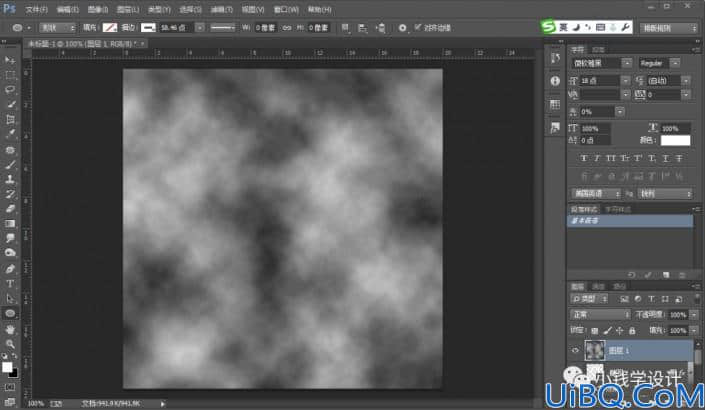Select the Eyedropper tool
705x410 pixels.
10,134
